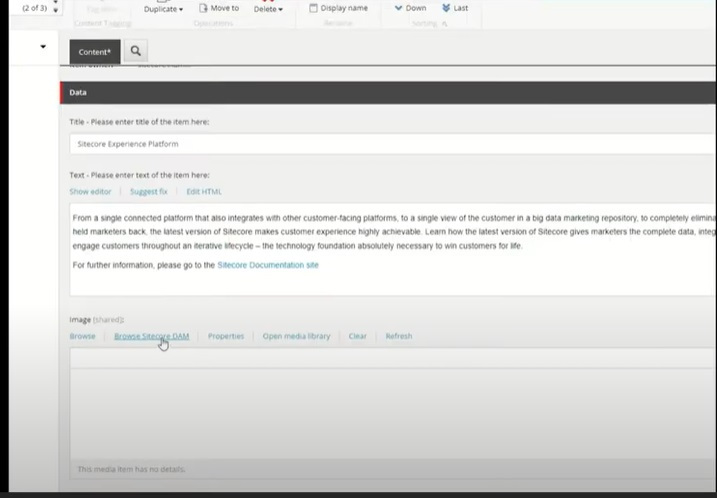
Task: Collapse the Data section header
Action: point(388,92)
